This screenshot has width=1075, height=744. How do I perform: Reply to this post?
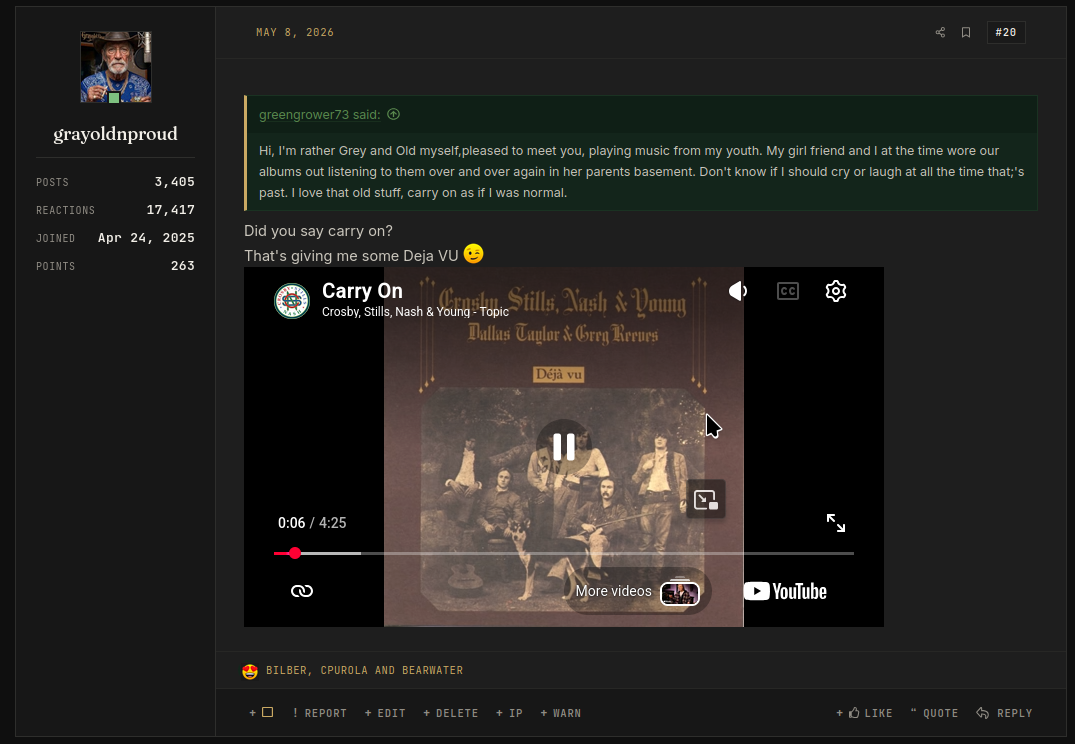(x=1004, y=713)
